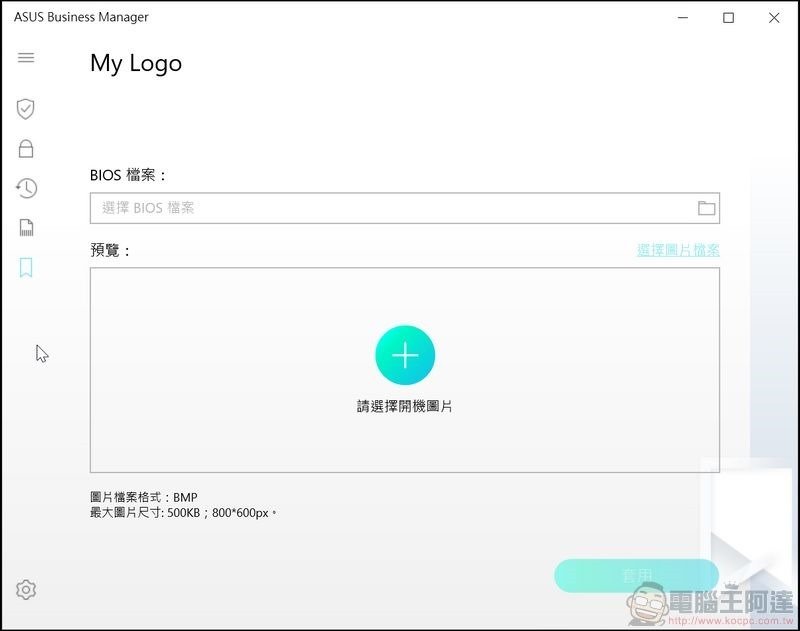Screen dimensions: 800x631
Task: Click the My Logo page heading
Action: [x=135, y=63]
